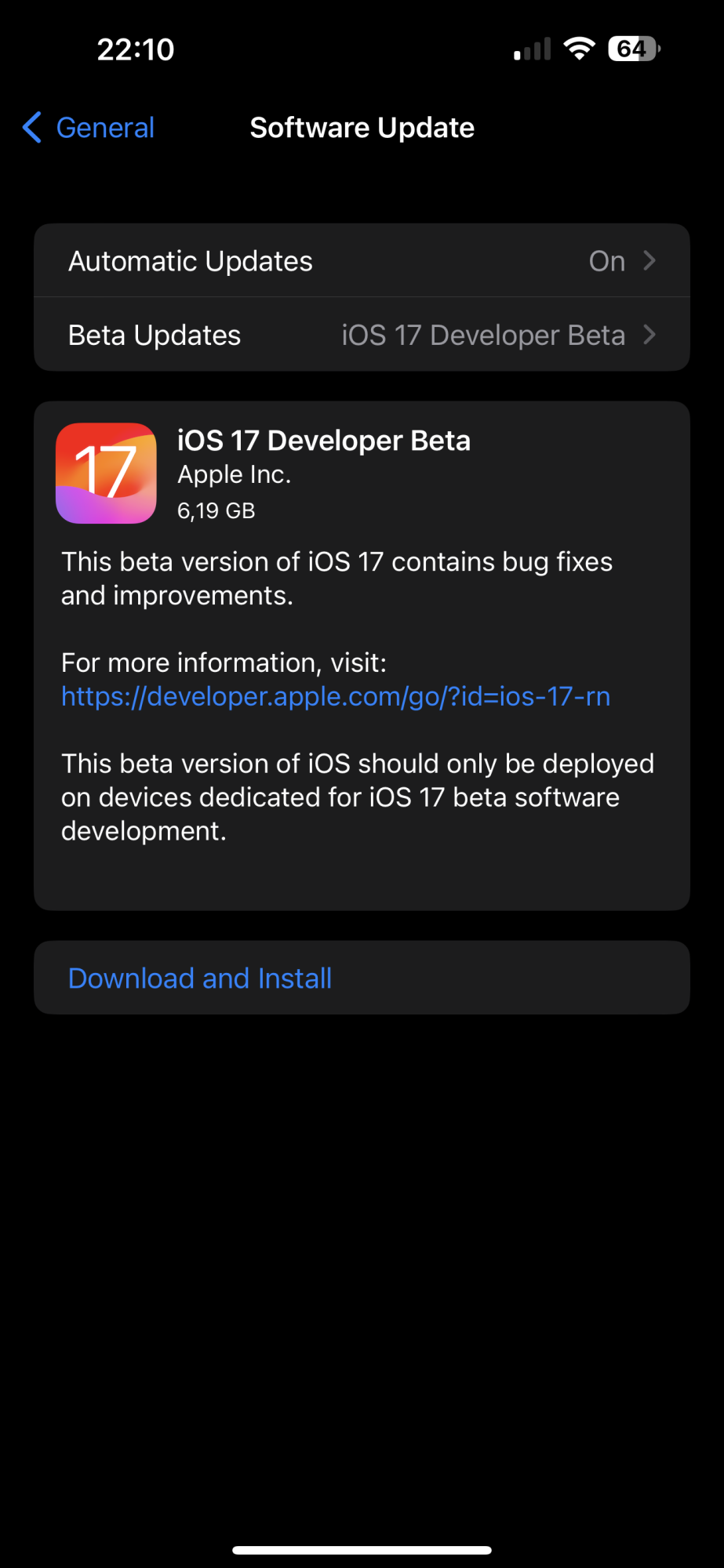Open the iOS 17 app icon
The height and width of the screenshot is (1568, 724).
[106, 474]
